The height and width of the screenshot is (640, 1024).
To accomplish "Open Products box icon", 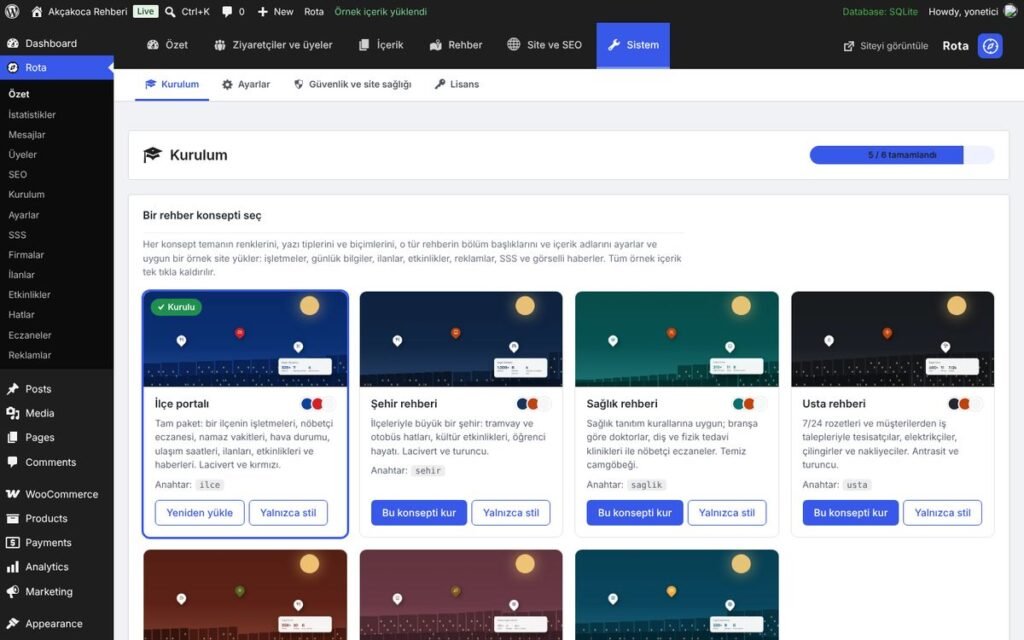I will pyautogui.click(x=13, y=518).
